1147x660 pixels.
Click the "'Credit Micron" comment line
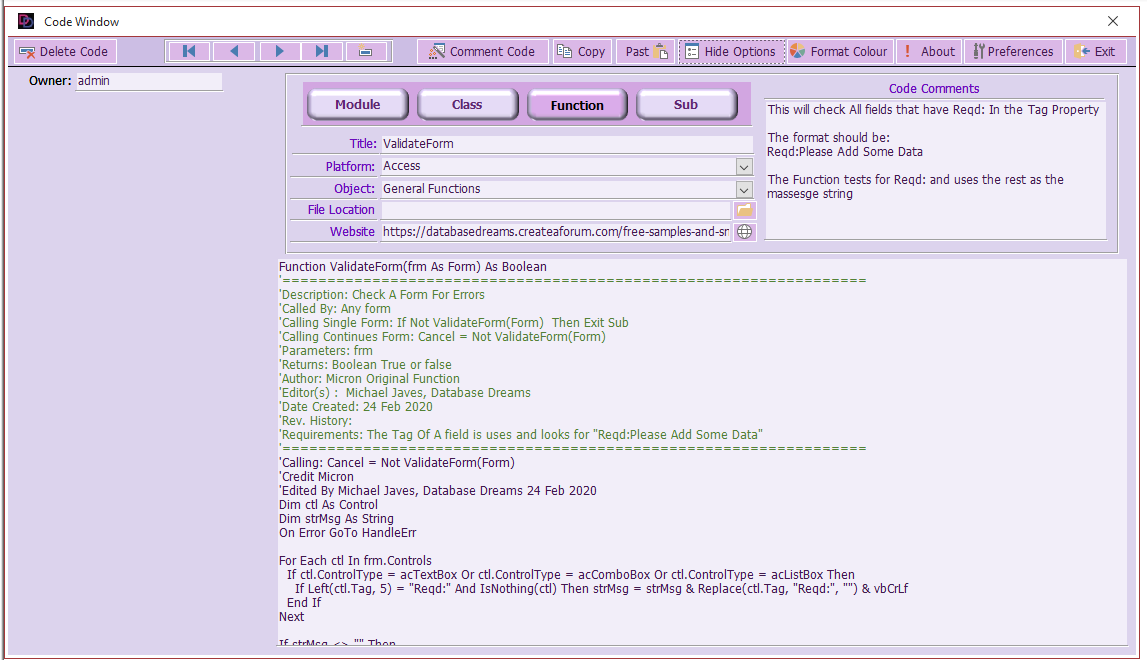tap(316, 476)
